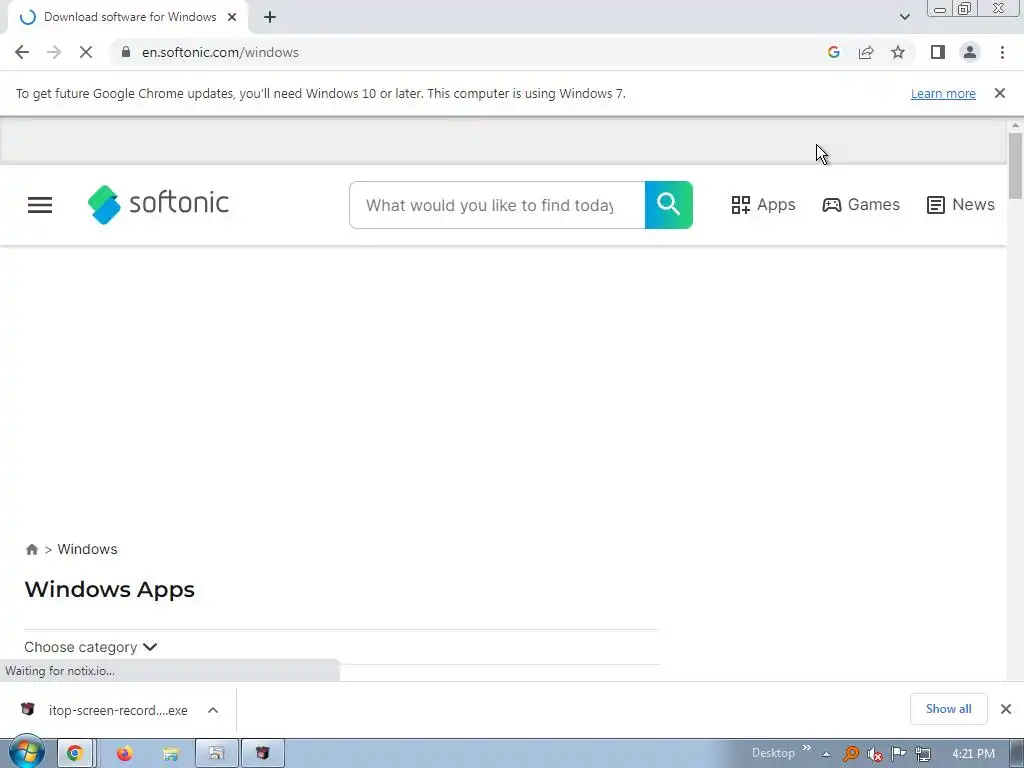Open the Action Center flag icon

899,754
